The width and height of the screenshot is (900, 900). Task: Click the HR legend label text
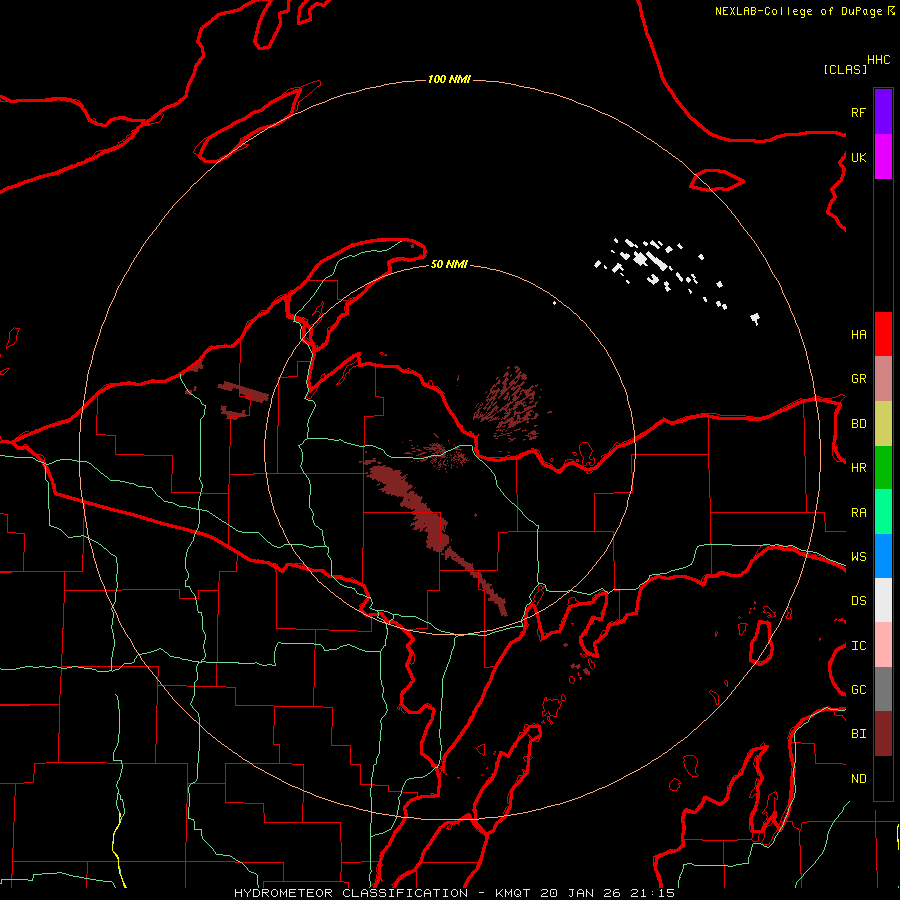(x=858, y=468)
